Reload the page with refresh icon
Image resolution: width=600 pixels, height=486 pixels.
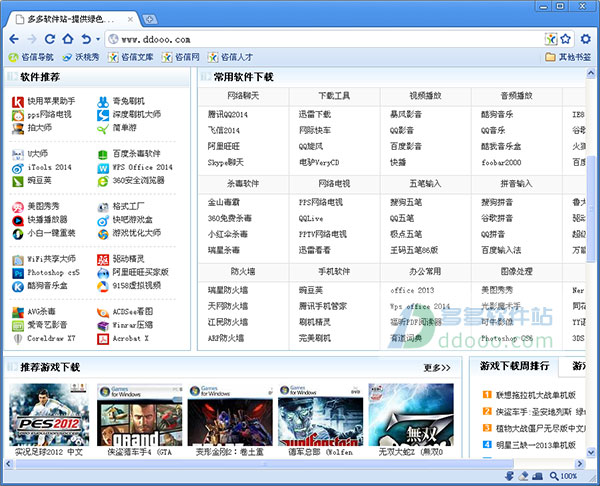coord(50,39)
